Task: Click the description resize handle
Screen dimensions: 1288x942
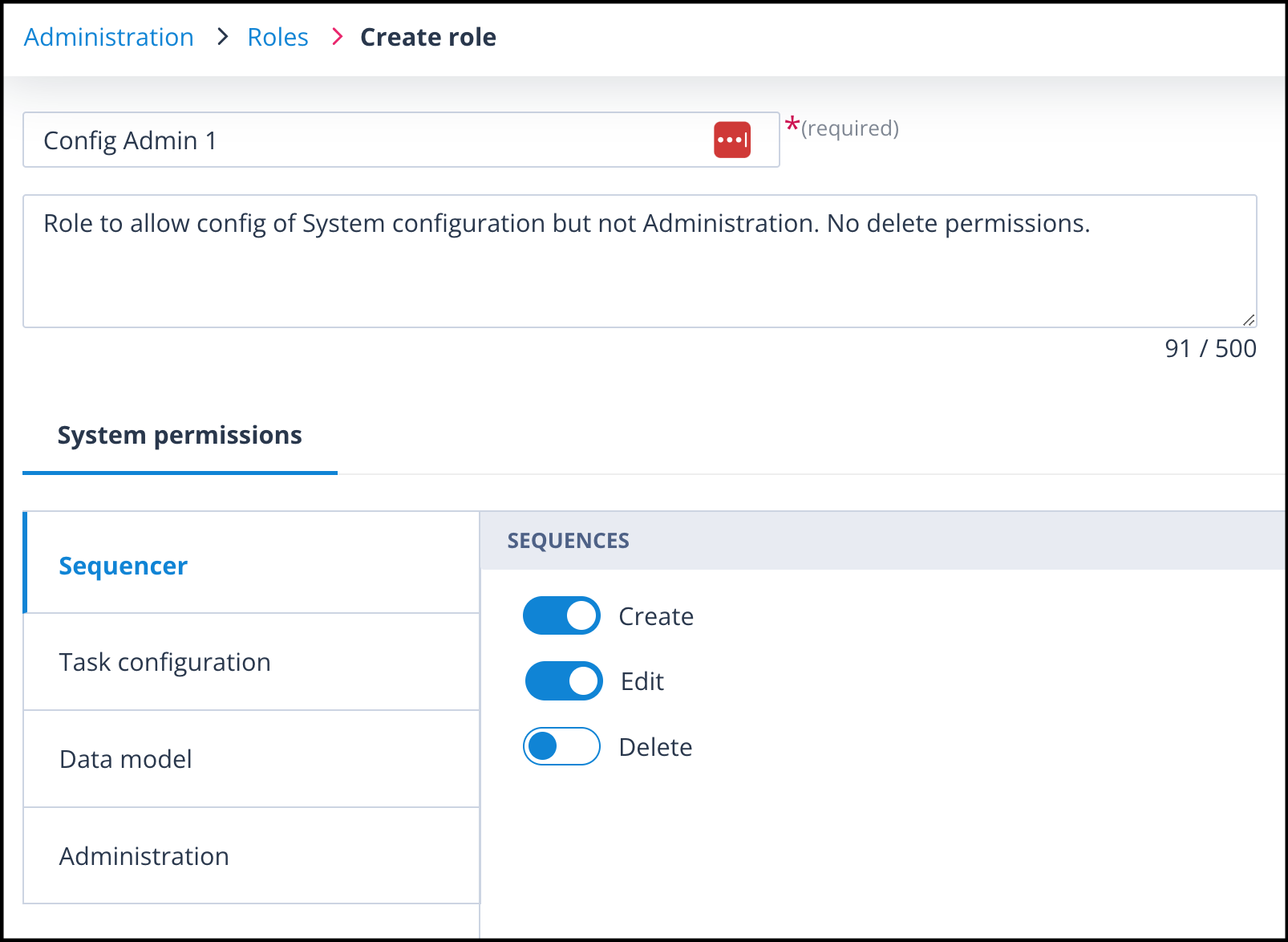Action: click(1249, 319)
